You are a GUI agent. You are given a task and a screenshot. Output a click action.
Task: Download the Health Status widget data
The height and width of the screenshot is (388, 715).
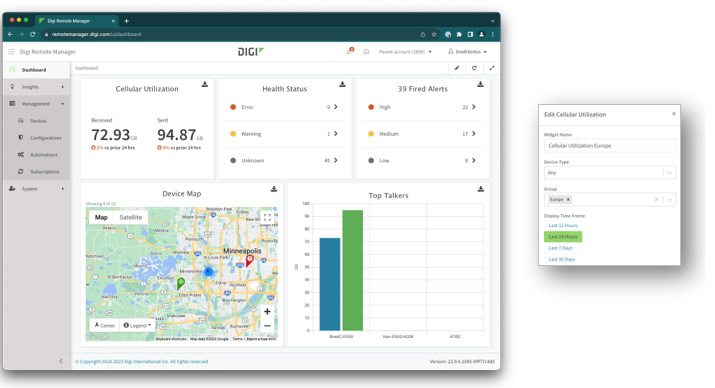tap(342, 84)
